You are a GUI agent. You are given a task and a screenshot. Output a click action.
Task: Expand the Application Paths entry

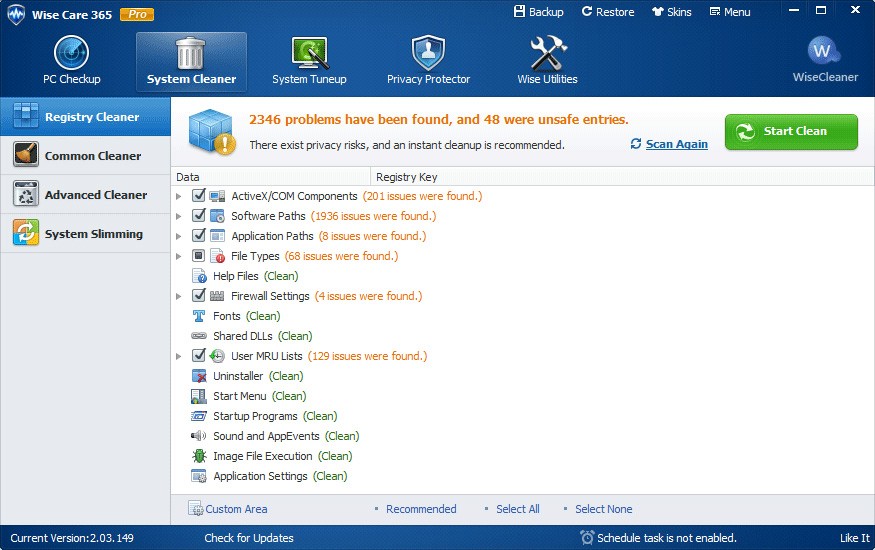coord(179,237)
